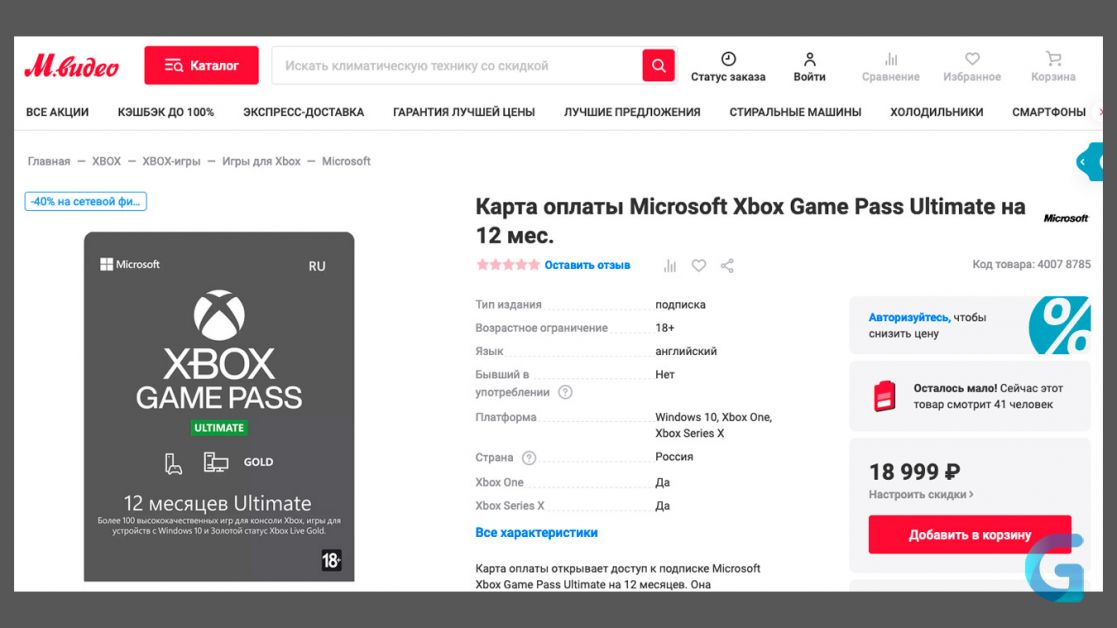Open the ВСЕ АКЦИИ menu item
1117x628 pixels.
(x=58, y=112)
